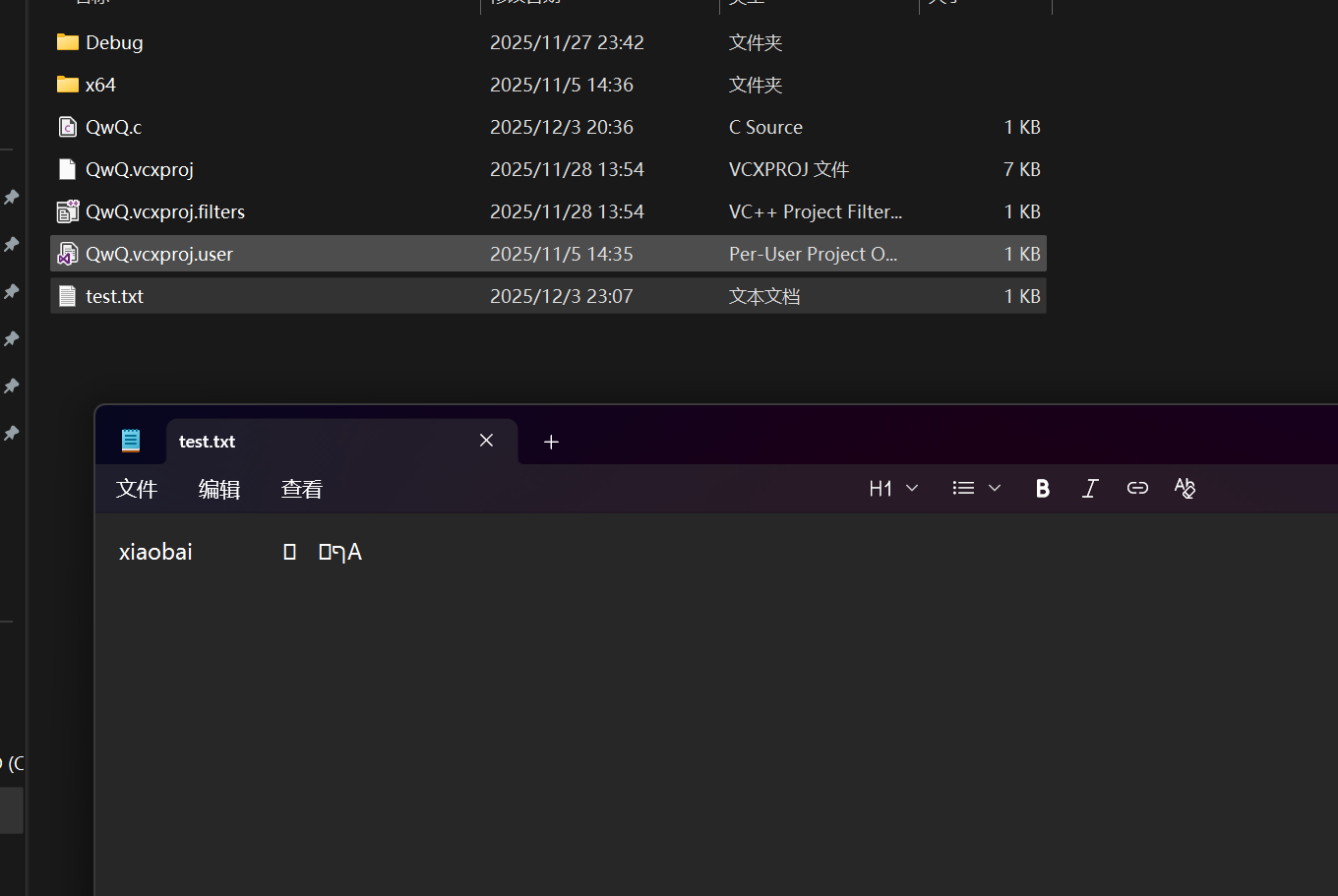Select the QwQ.vcxproj.user file name

[x=159, y=254]
